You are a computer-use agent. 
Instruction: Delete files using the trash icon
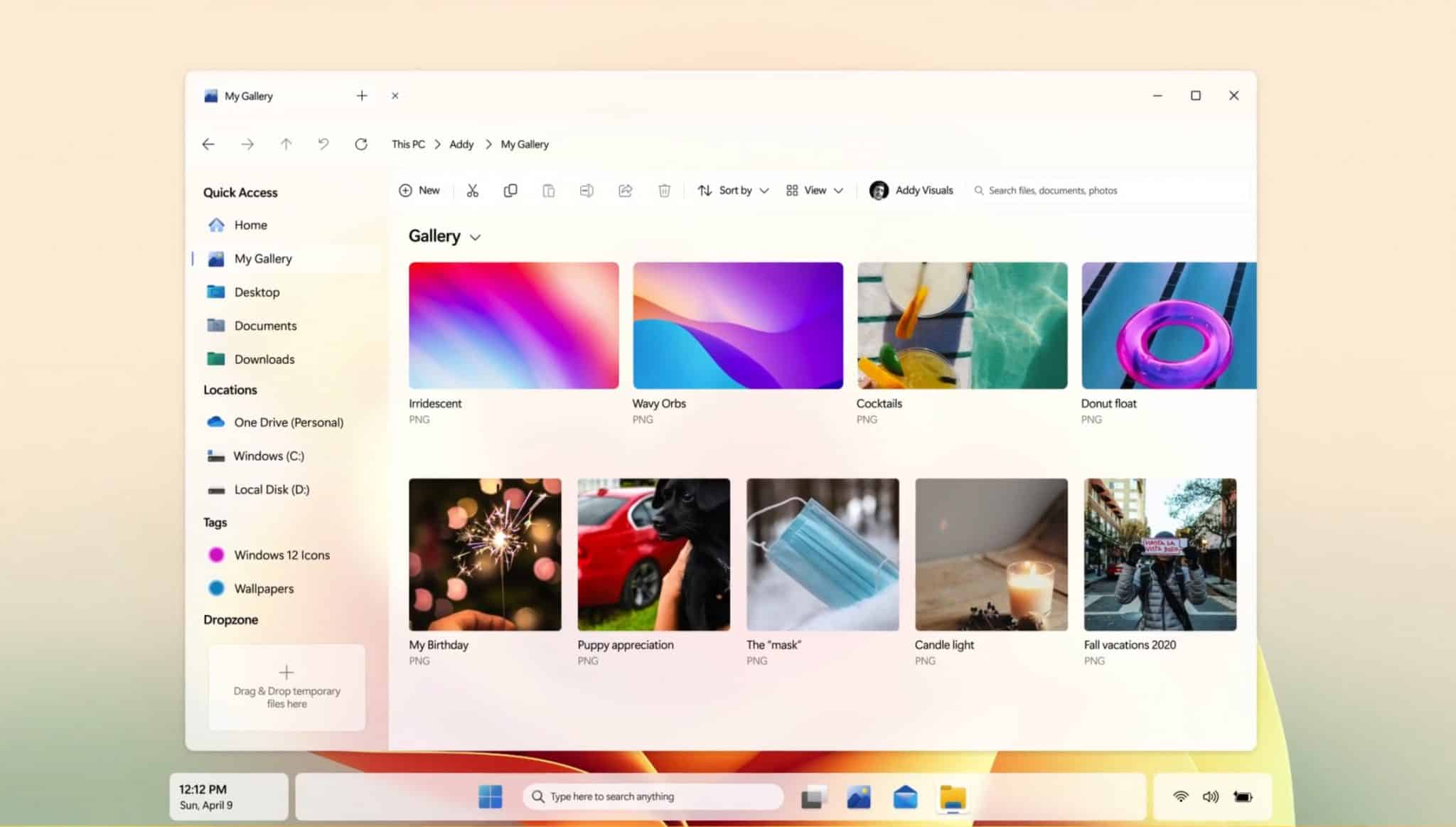[664, 190]
